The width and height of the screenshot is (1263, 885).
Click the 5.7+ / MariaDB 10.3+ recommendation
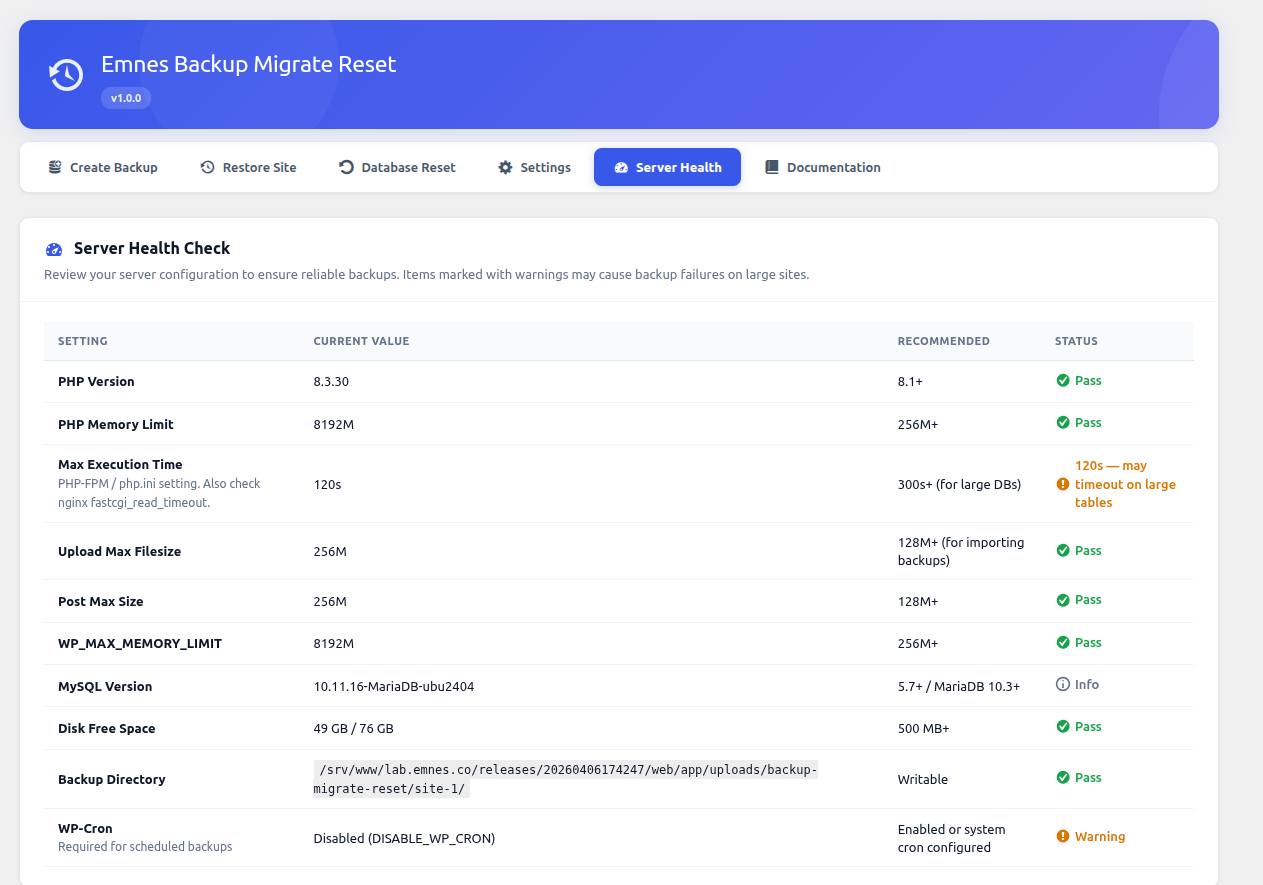pyautogui.click(x=959, y=686)
